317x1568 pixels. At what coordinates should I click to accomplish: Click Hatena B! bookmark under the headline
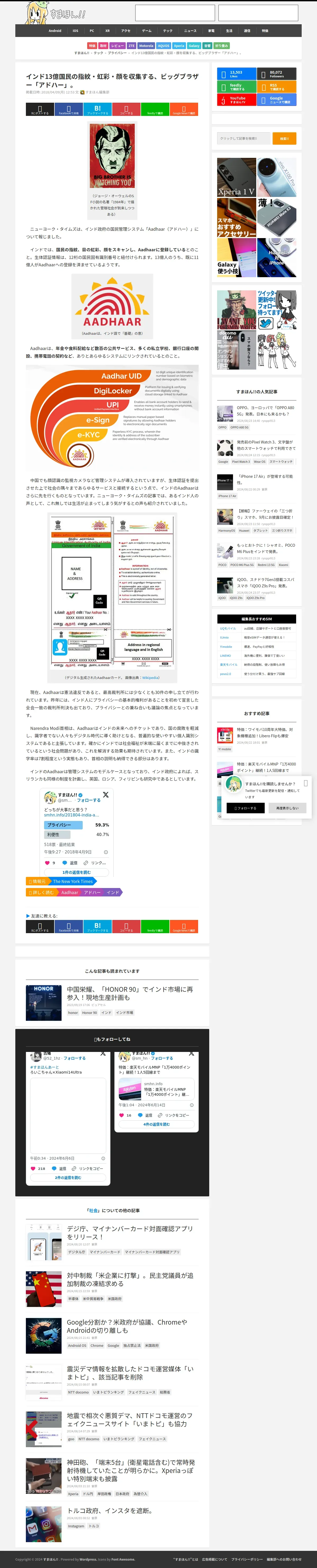[97, 110]
